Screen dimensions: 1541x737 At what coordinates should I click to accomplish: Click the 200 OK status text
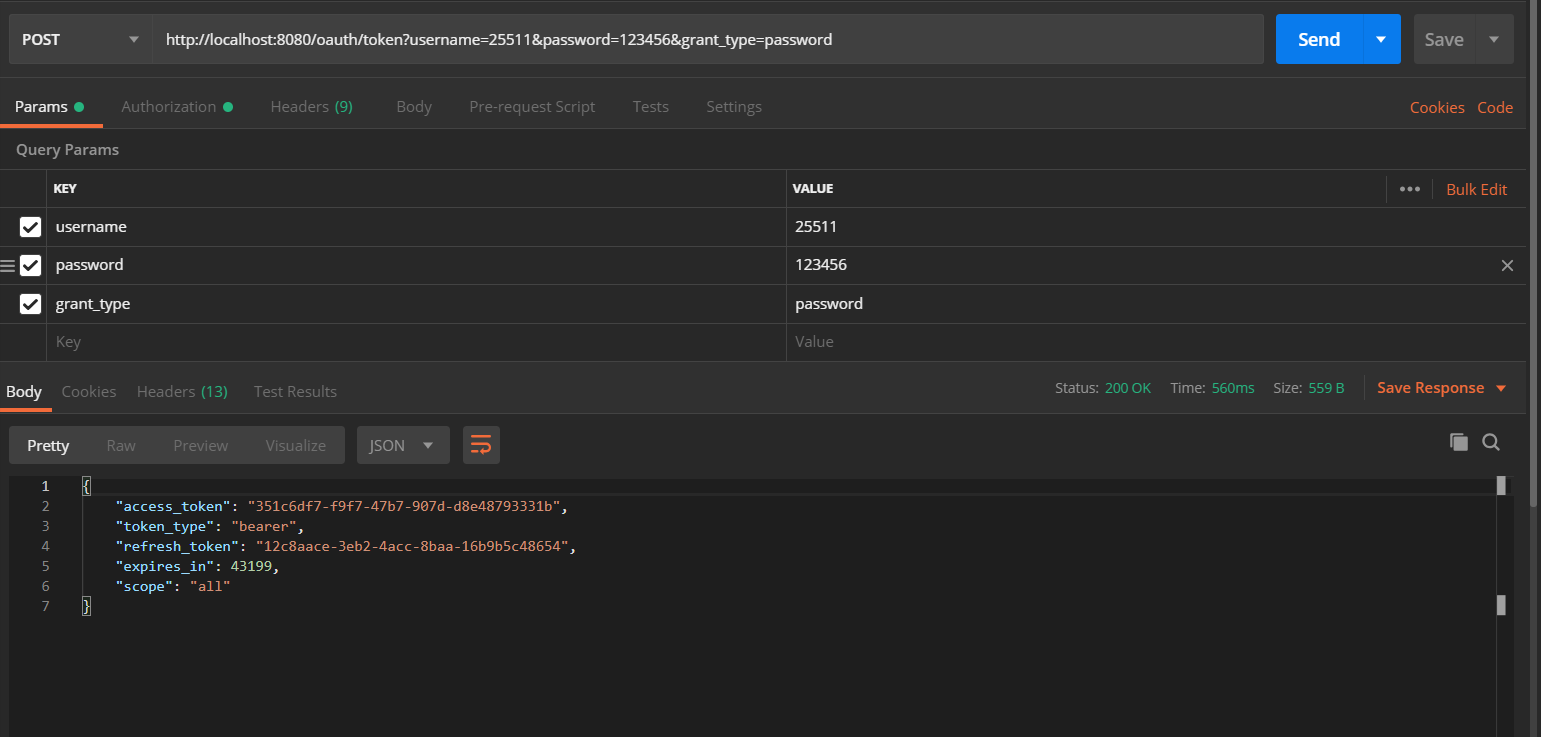pyautogui.click(x=1128, y=388)
